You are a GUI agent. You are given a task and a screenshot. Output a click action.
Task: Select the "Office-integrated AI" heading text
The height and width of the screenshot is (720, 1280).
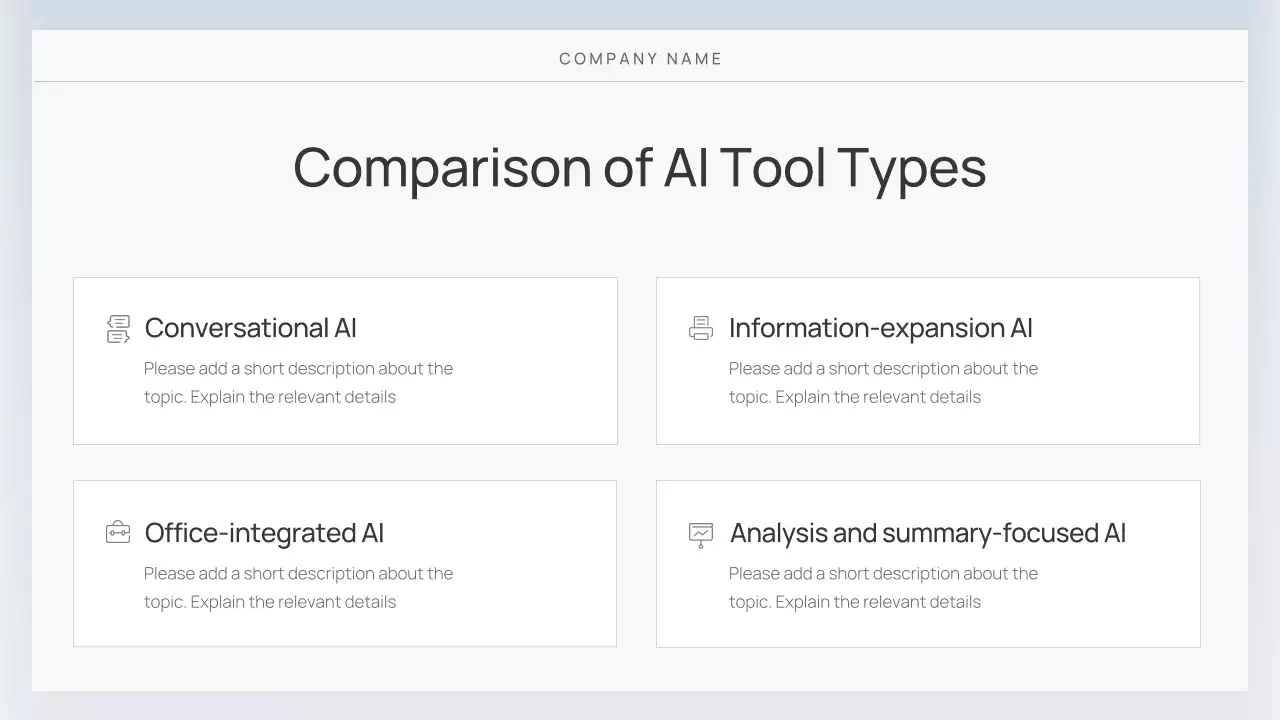(x=264, y=533)
